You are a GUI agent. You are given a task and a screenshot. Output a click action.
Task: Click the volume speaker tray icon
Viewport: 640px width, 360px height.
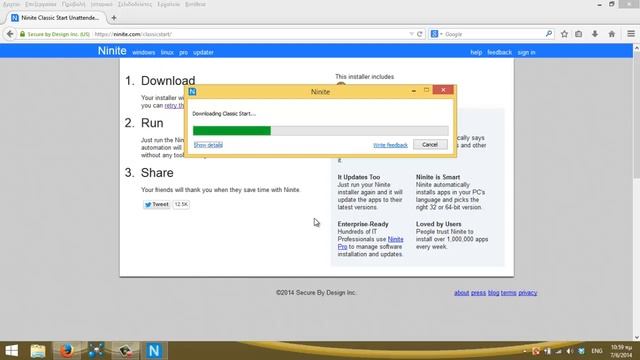570,351
